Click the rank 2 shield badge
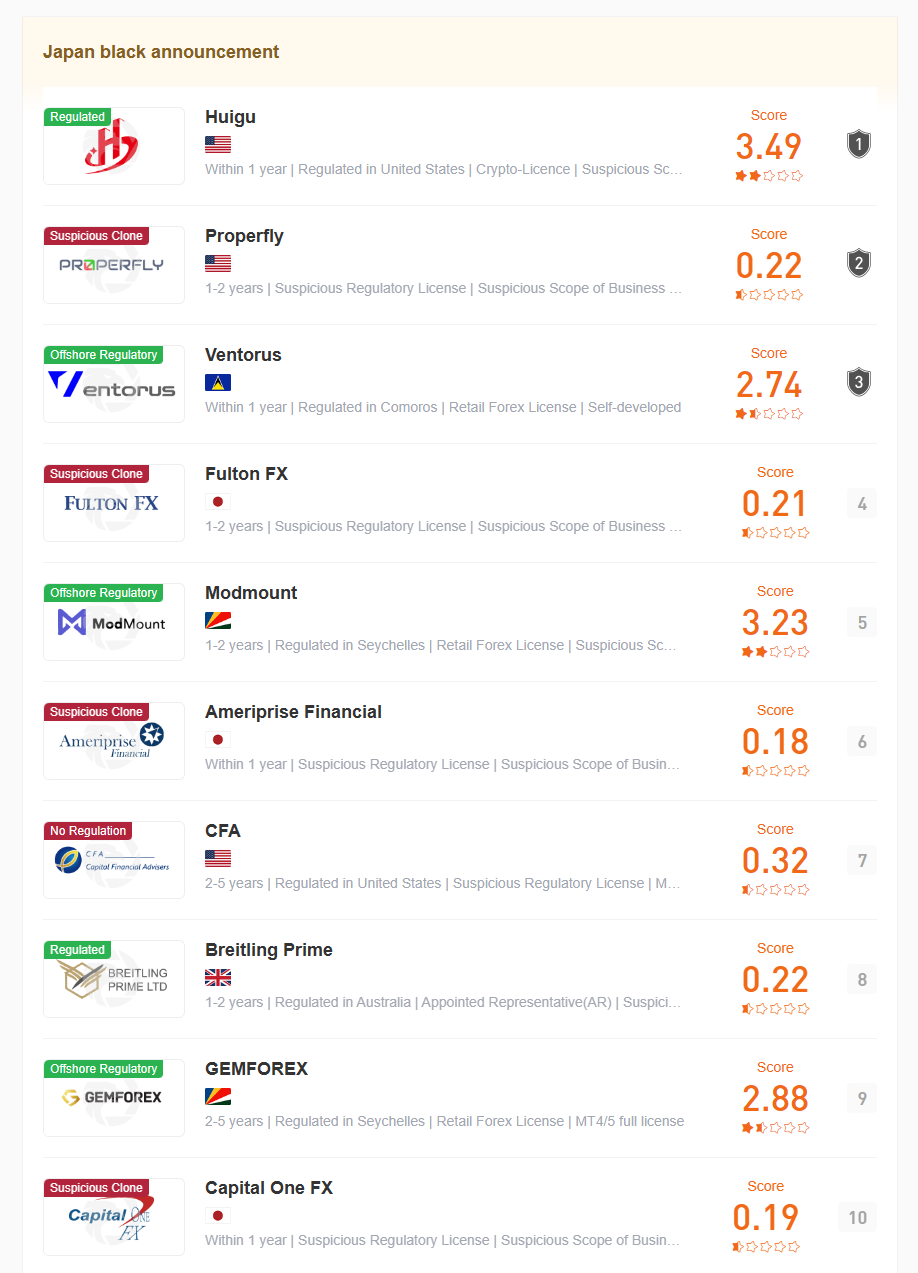The image size is (918, 1273). 859,264
